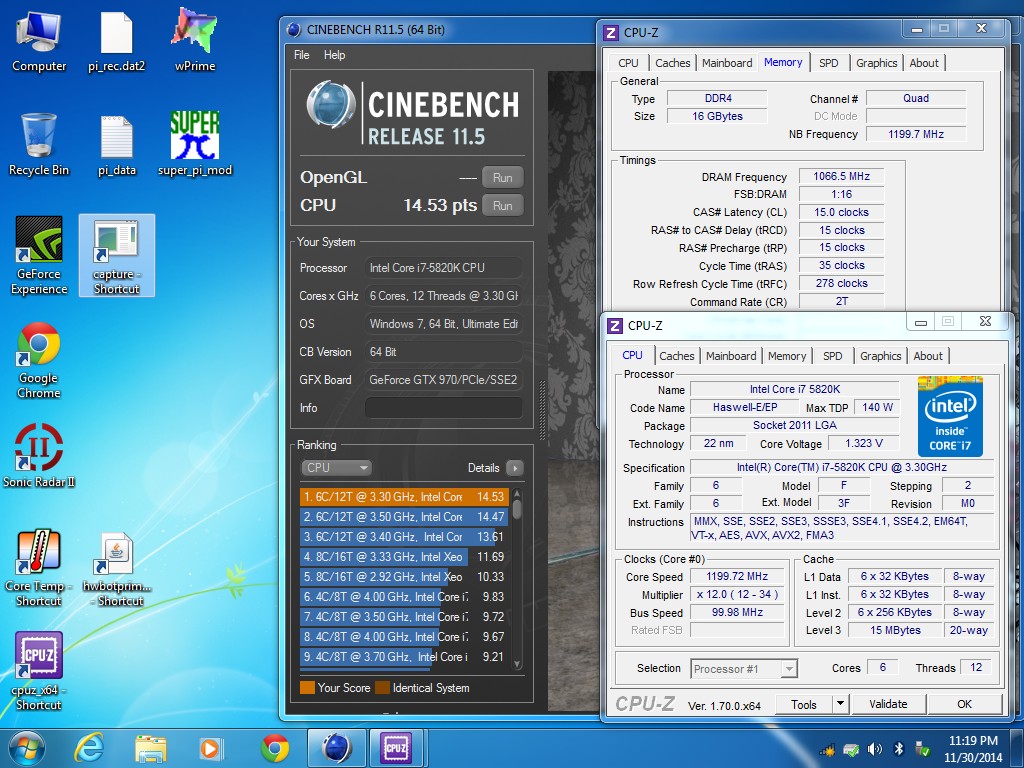Click the Bluetooth tray icon

(899, 749)
